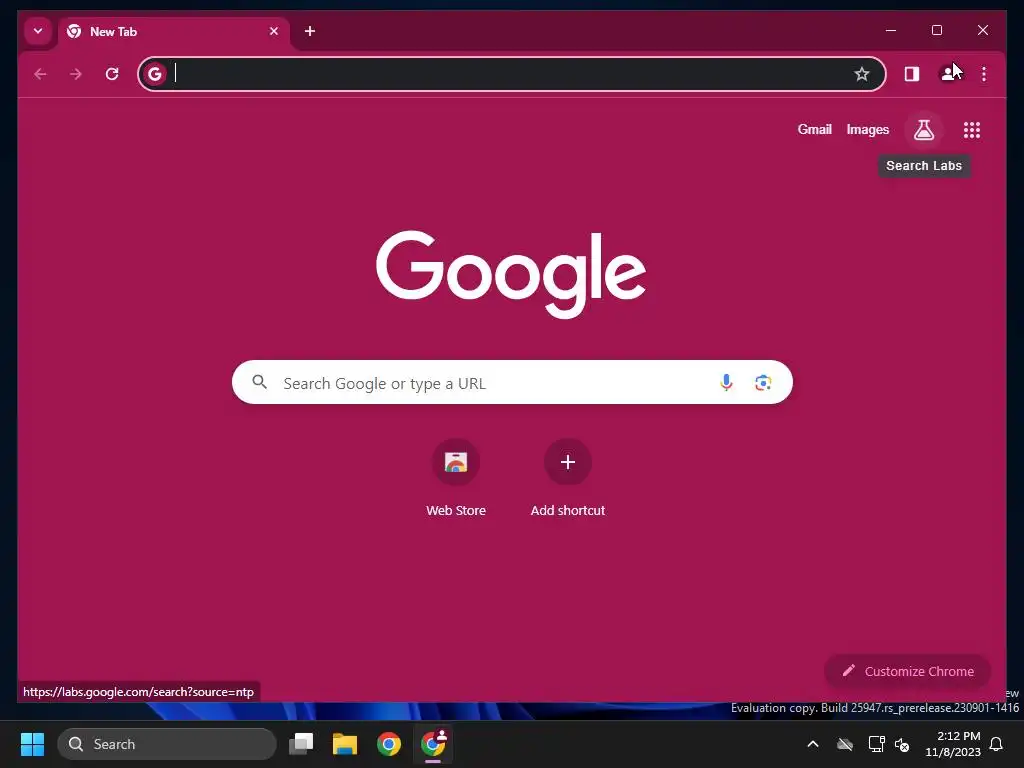Open notifications bell icon
The image size is (1024, 768).
point(997,744)
